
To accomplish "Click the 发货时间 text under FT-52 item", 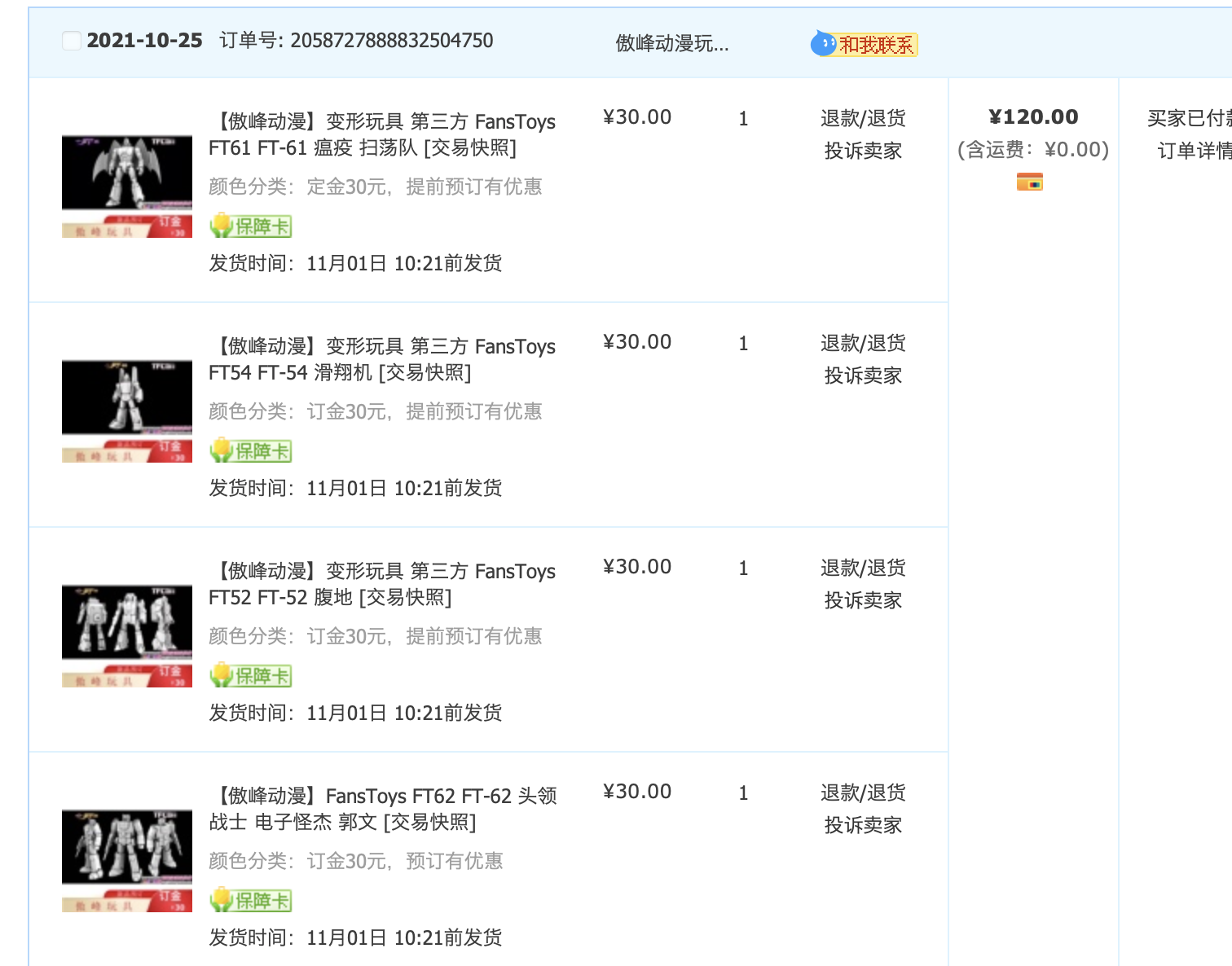I will (x=355, y=713).
